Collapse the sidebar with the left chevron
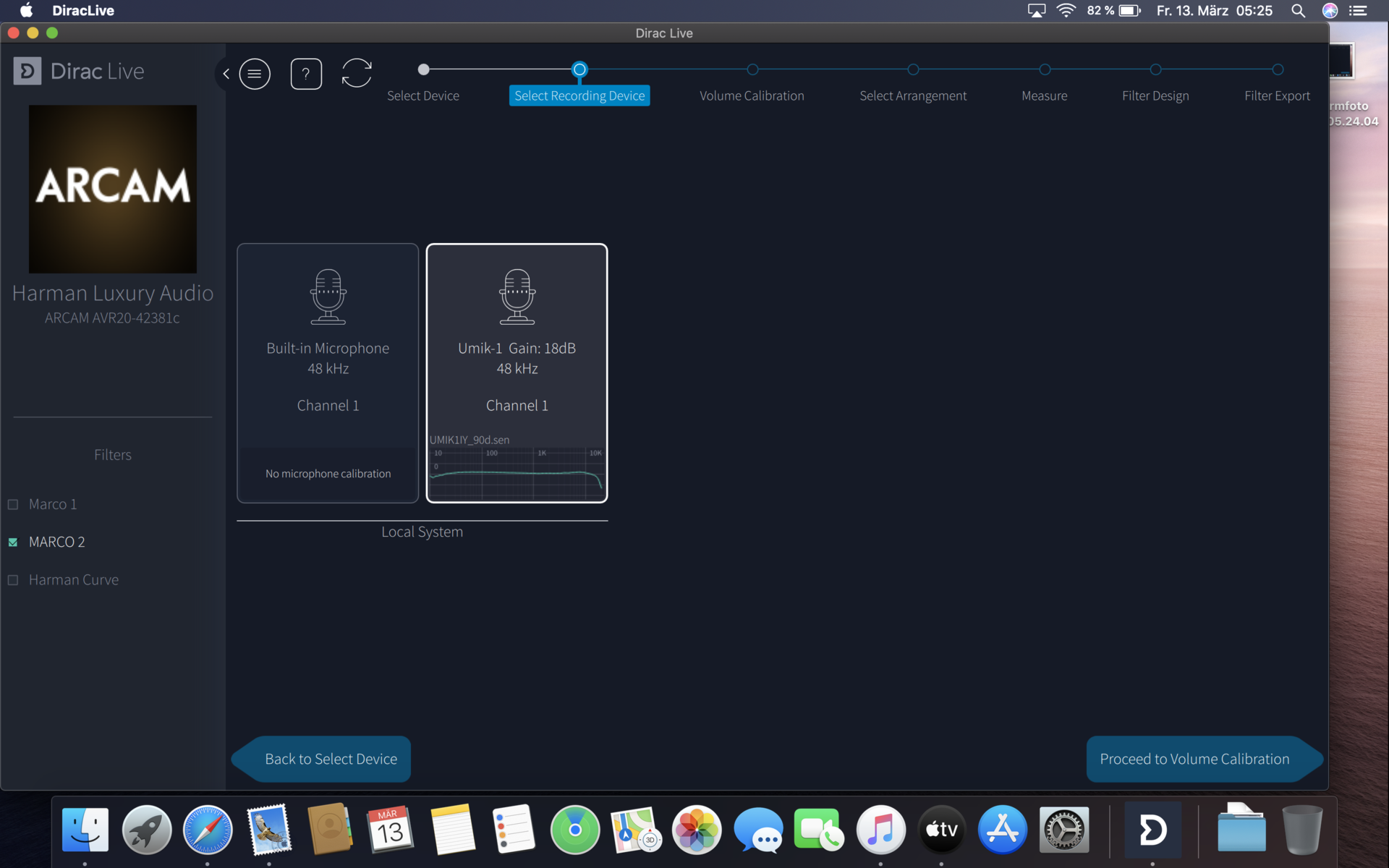This screenshot has height=868, width=1389. 226,73
